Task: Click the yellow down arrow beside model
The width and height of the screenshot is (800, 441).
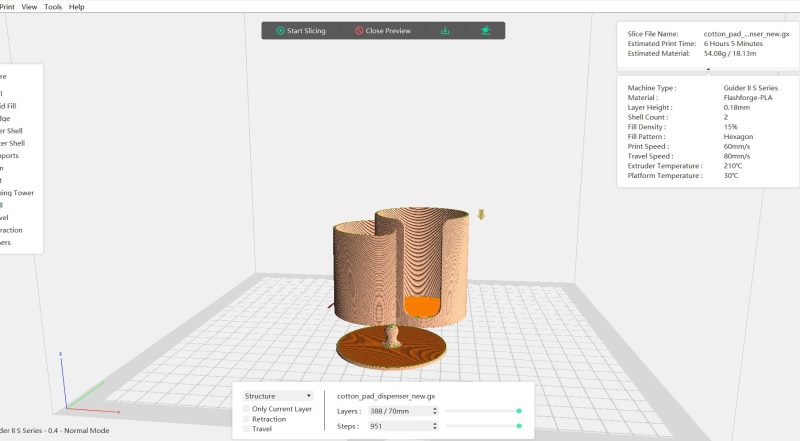Action: point(481,214)
